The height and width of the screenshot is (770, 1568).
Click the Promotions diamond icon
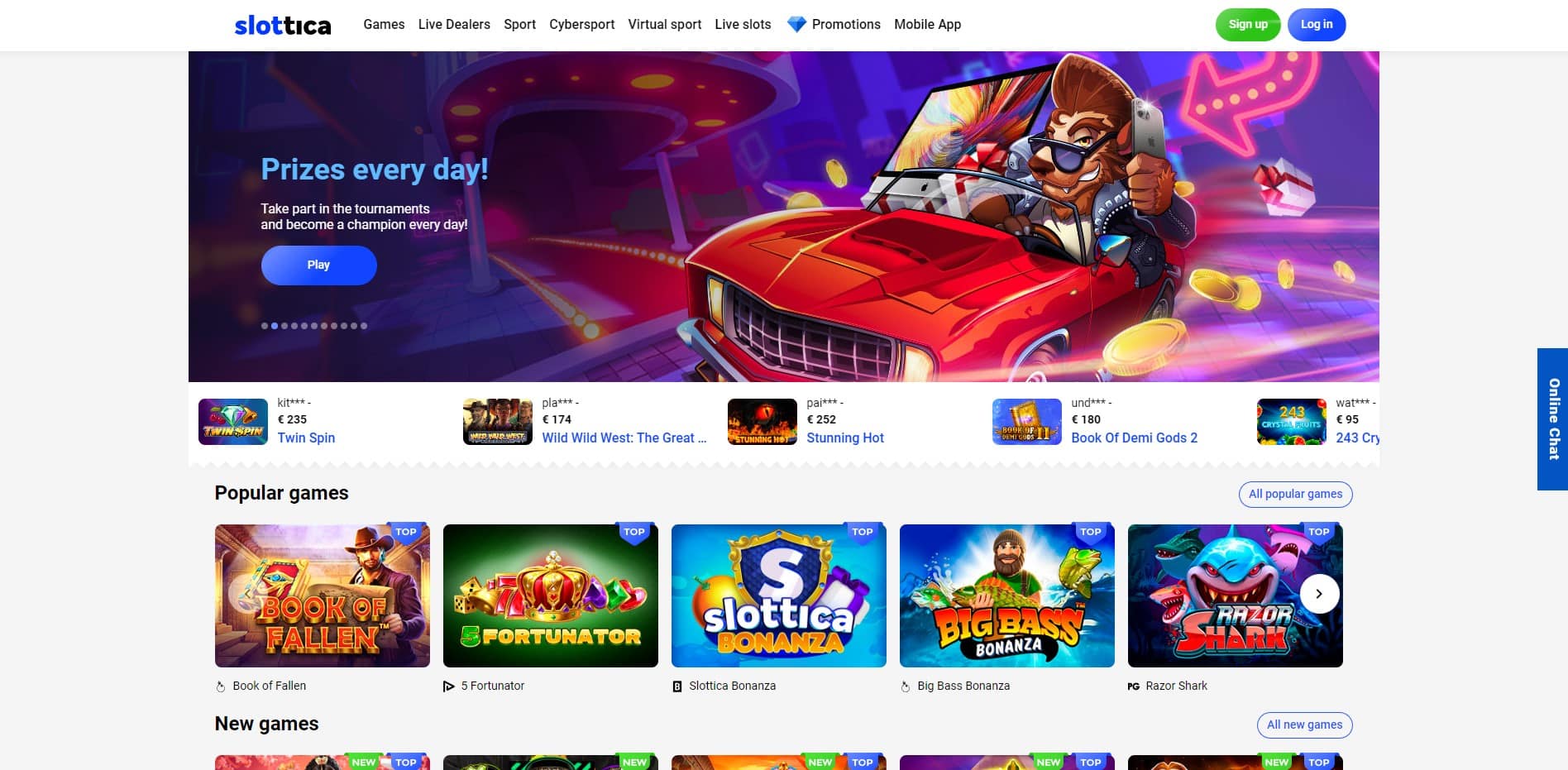point(796,25)
